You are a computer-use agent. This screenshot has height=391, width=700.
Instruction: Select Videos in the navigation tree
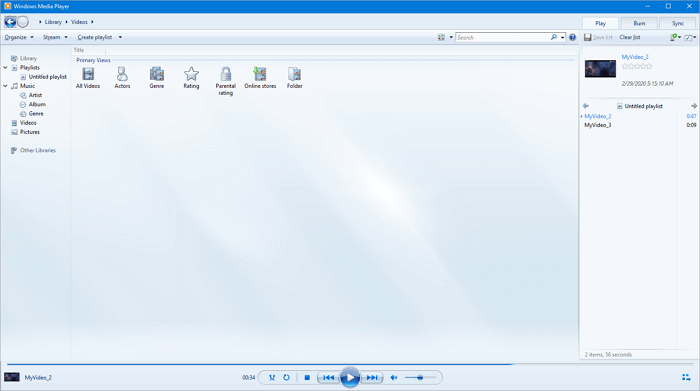(x=24, y=123)
